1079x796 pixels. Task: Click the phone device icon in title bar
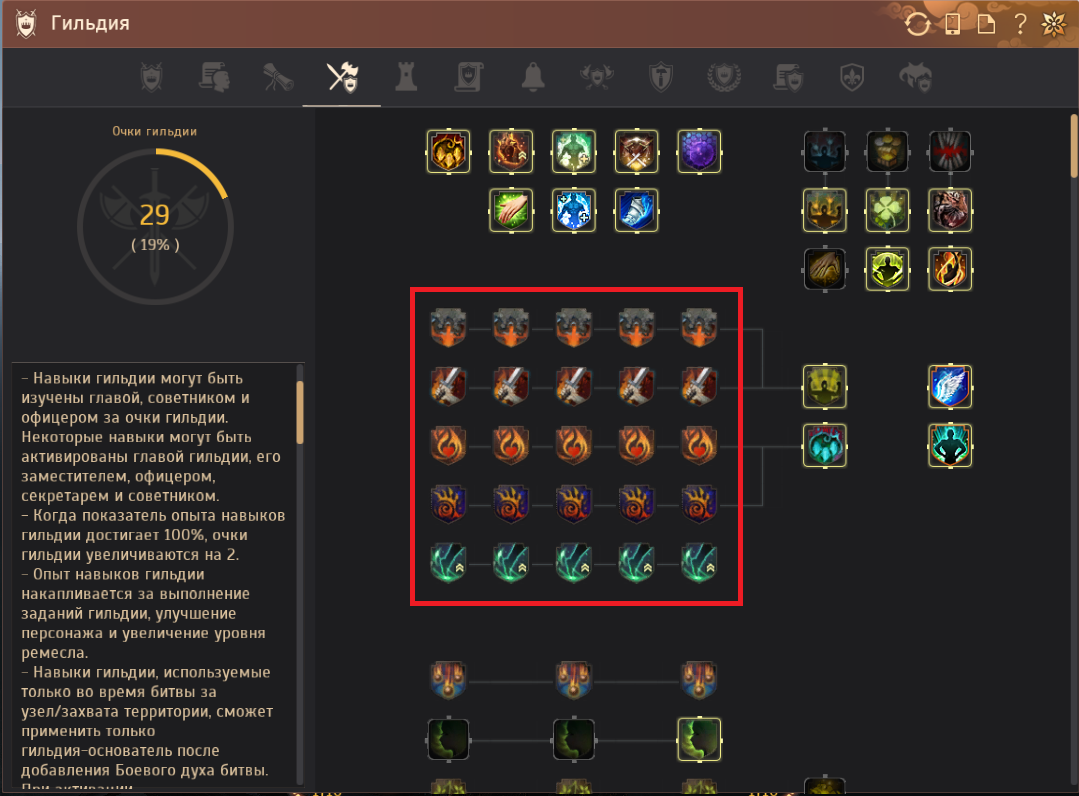pyautogui.click(x=952, y=24)
